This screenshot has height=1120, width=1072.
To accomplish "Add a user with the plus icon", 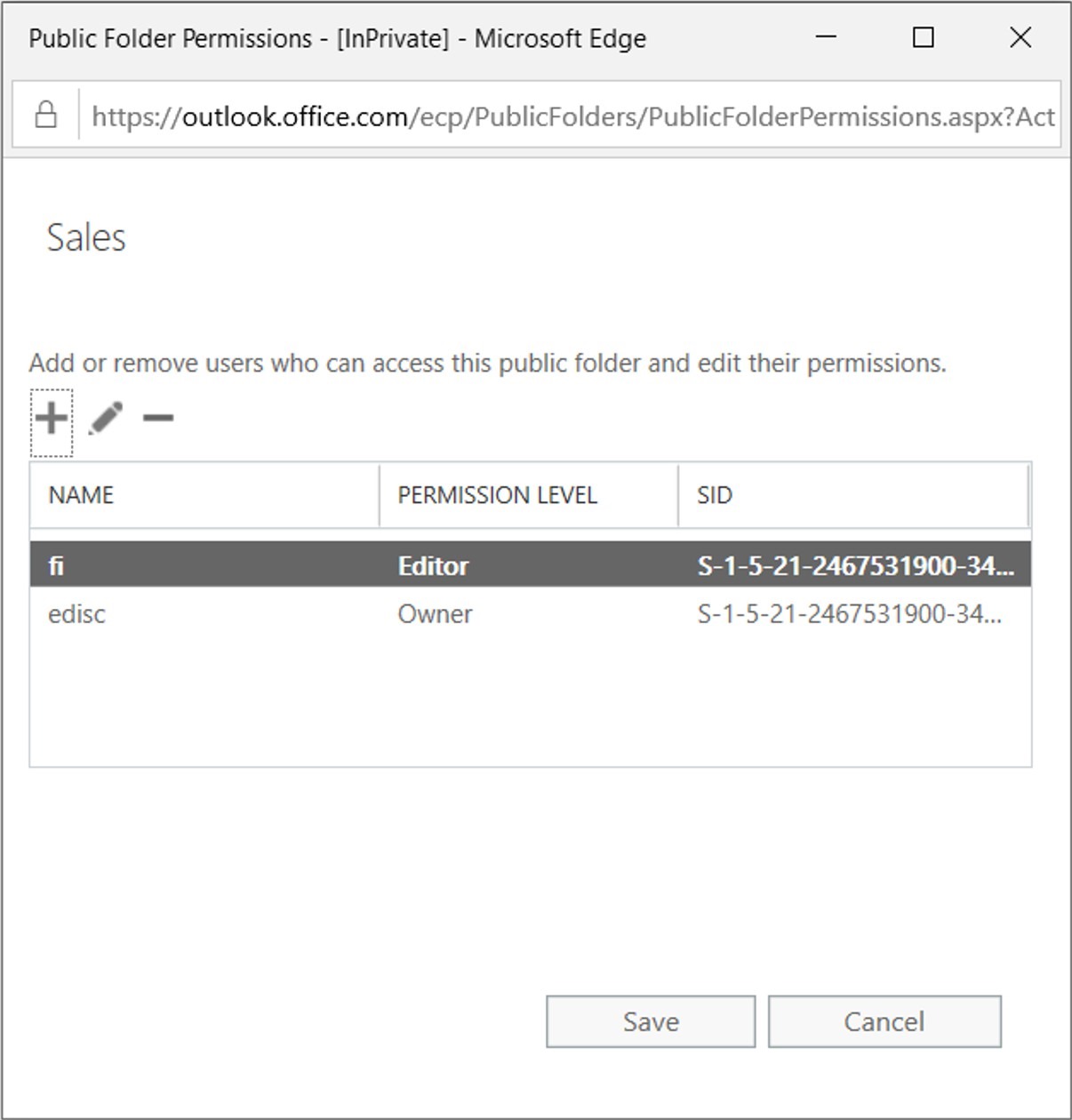I will [52, 418].
